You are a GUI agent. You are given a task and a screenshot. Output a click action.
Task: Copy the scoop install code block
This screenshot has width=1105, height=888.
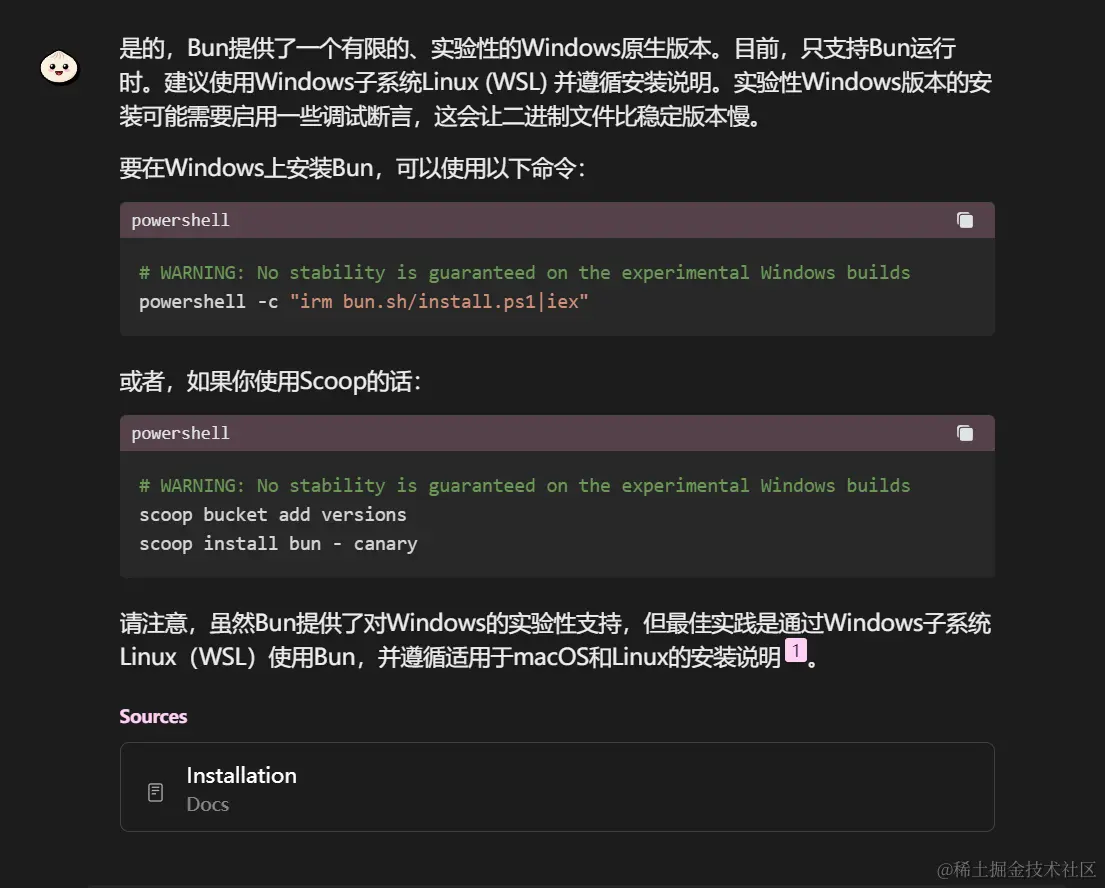click(x=965, y=433)
